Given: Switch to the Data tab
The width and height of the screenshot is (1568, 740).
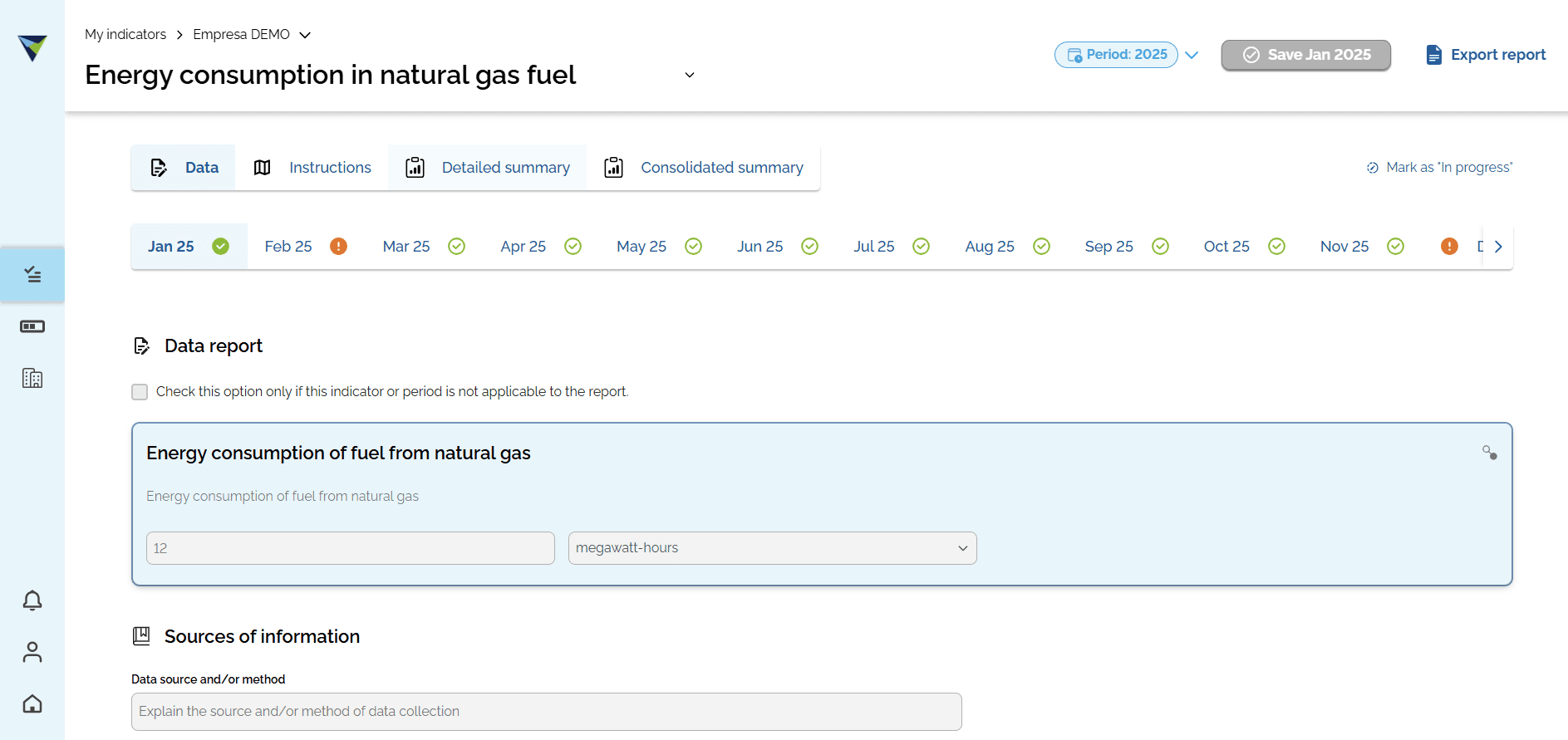Looking at the screenshot, I should pyautogui.click(x=183, y=168).
